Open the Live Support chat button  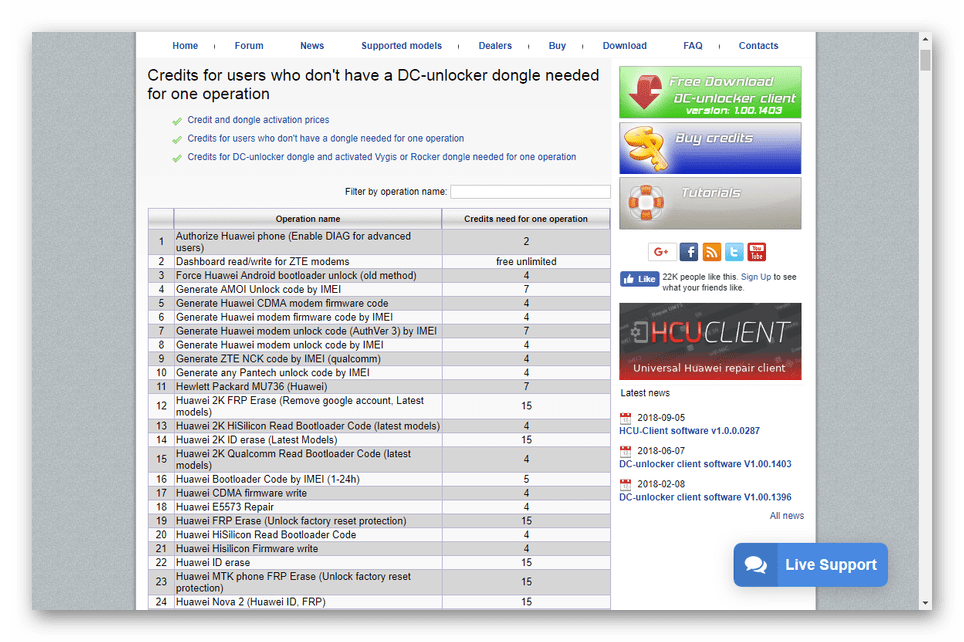(810, 565)
